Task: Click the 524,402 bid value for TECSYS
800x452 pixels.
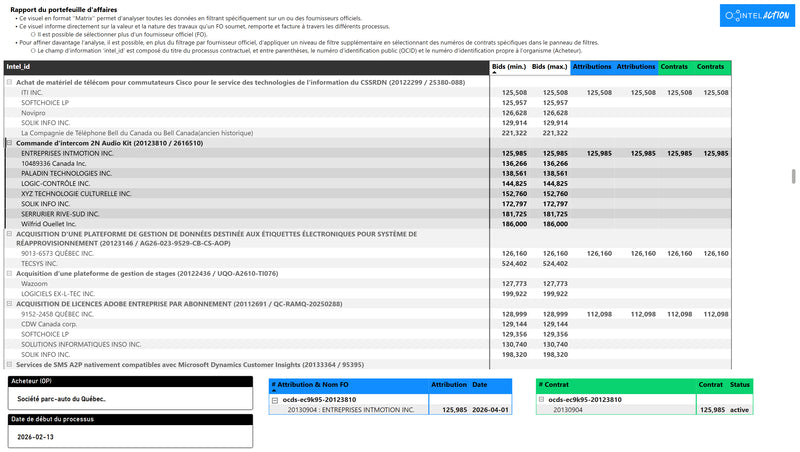Action: tap(514, 264)
